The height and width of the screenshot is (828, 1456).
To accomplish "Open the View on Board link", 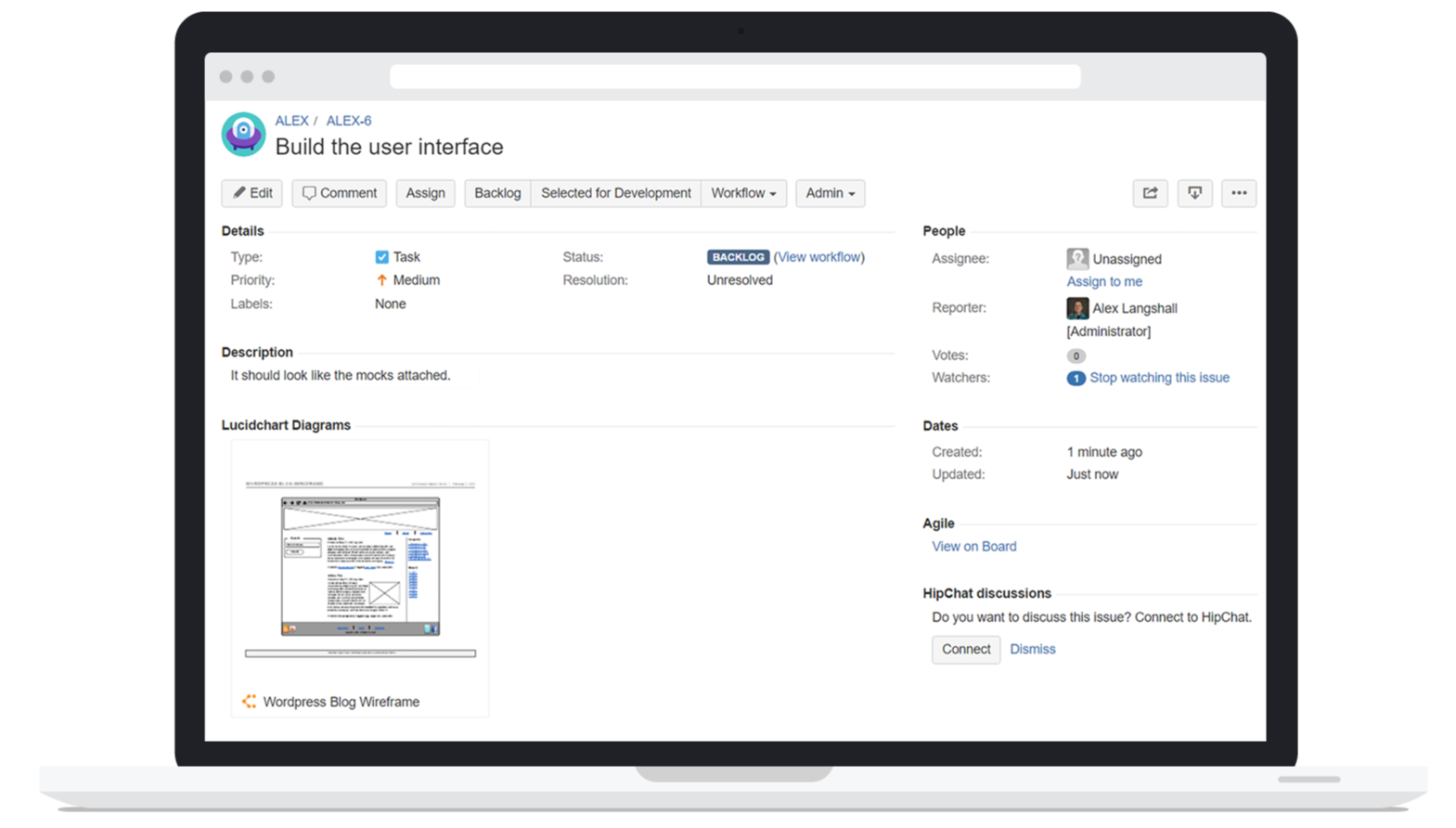I will pos(974,547).
